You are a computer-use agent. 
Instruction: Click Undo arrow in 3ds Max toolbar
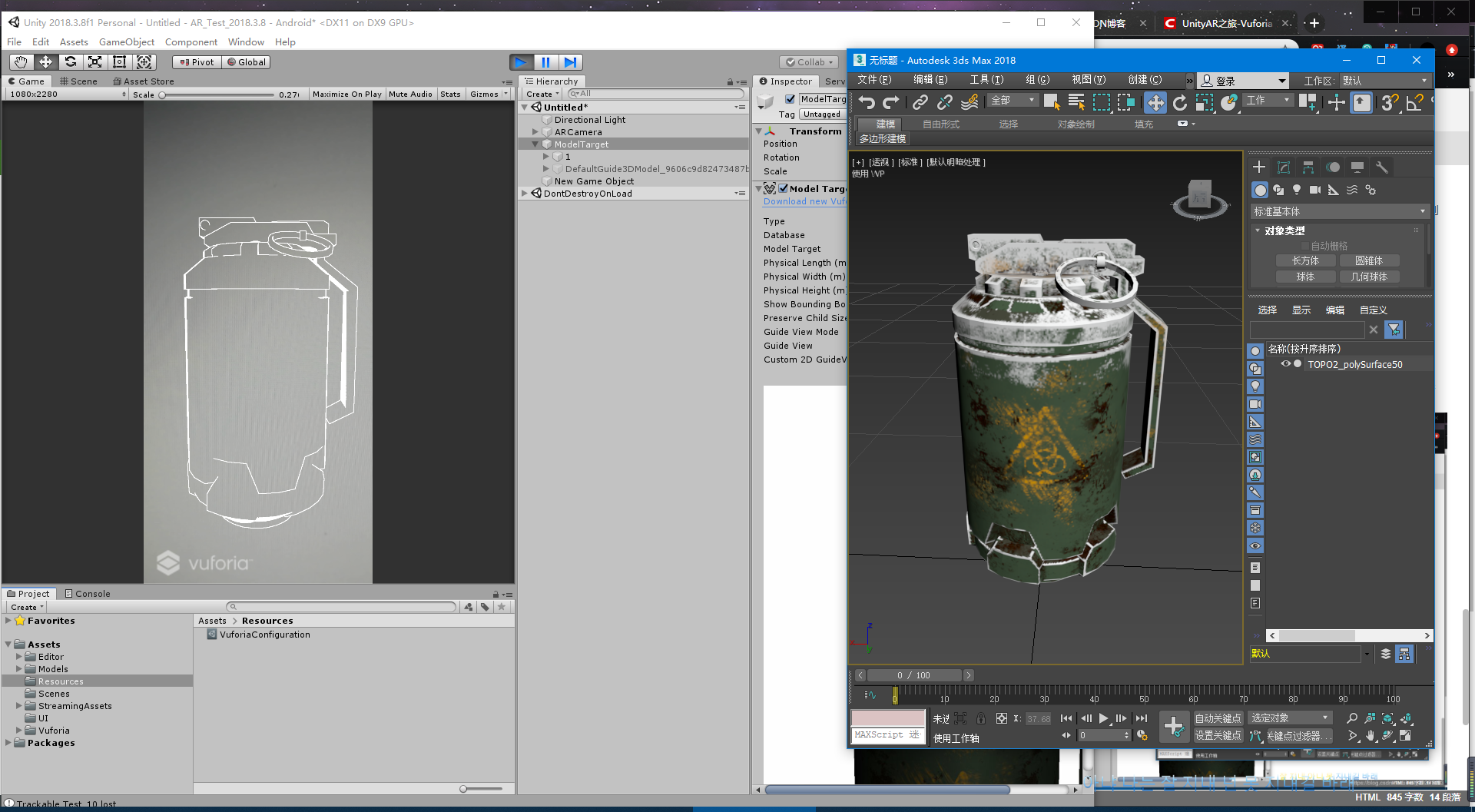pos(867,102)
